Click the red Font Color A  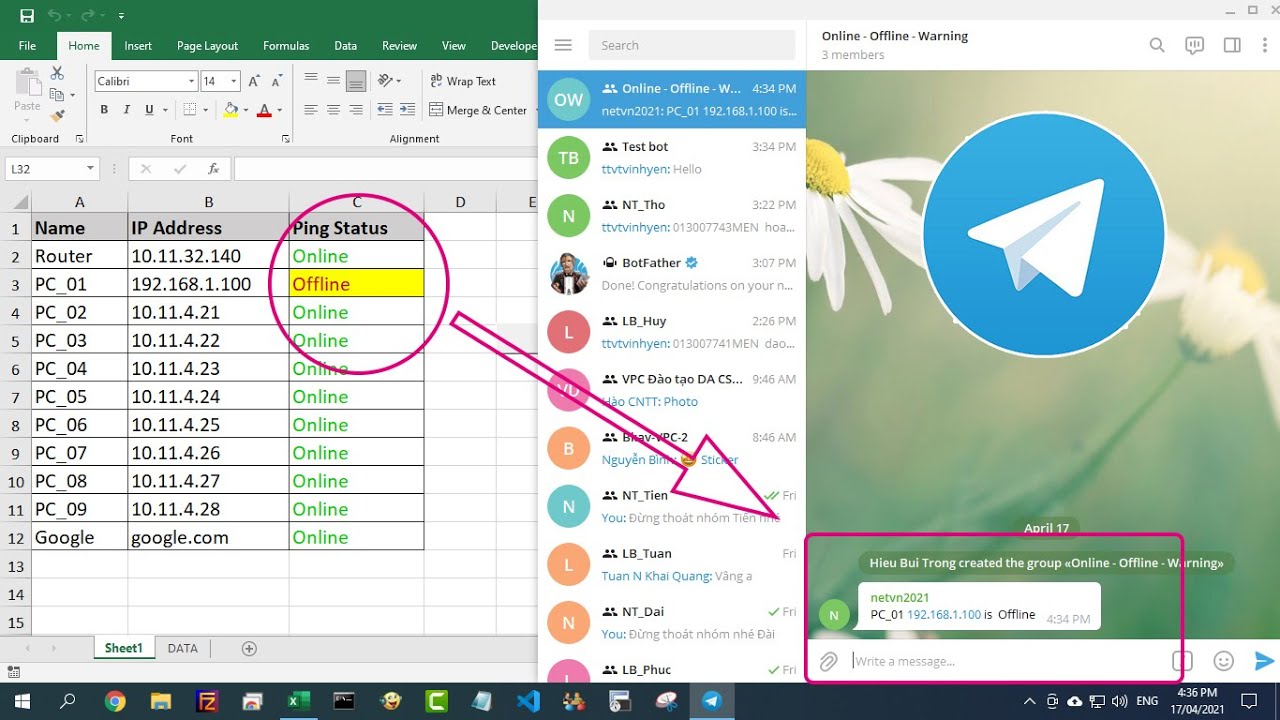[x=264, y=110]
